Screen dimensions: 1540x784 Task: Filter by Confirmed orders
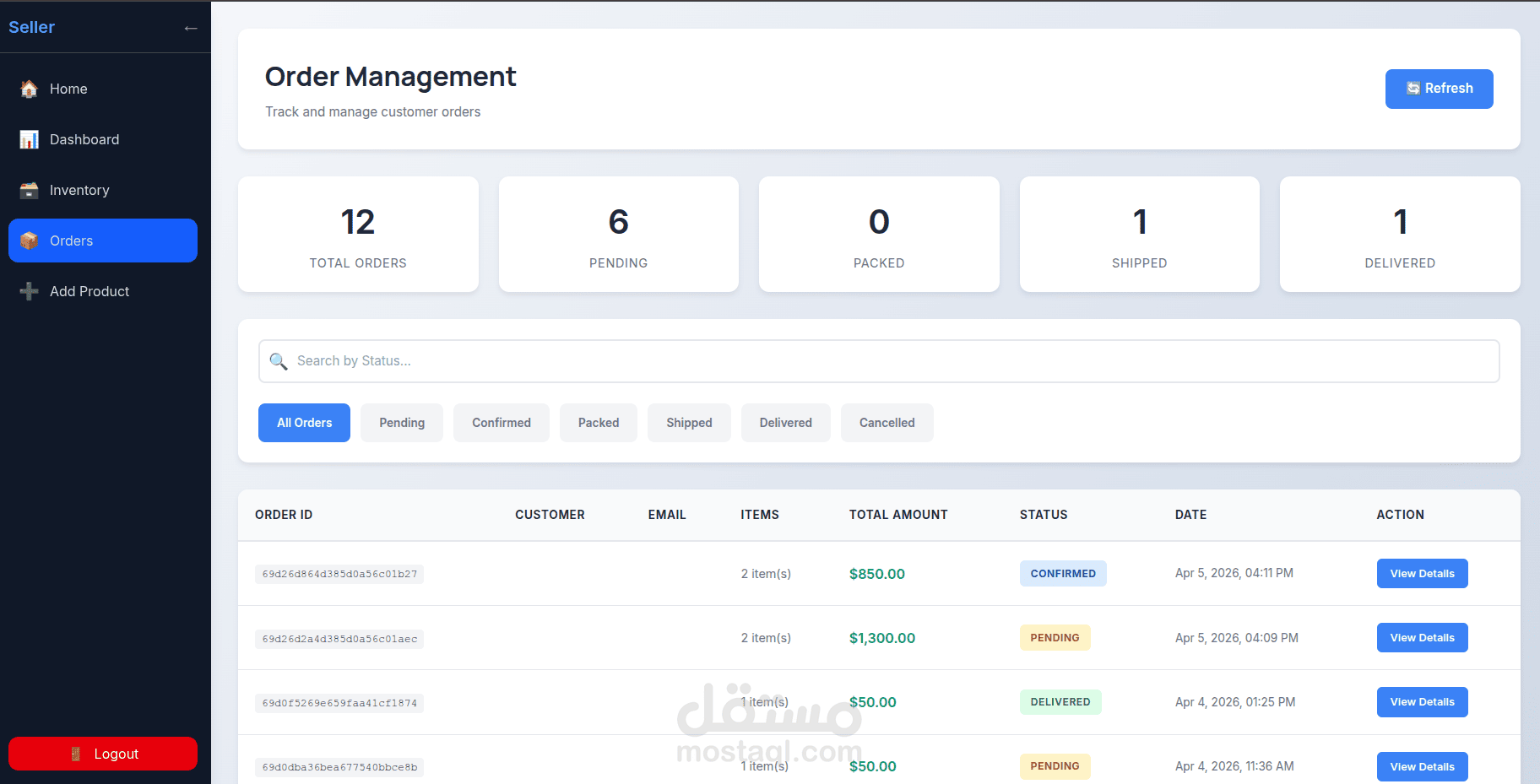[x=502, y=423]
